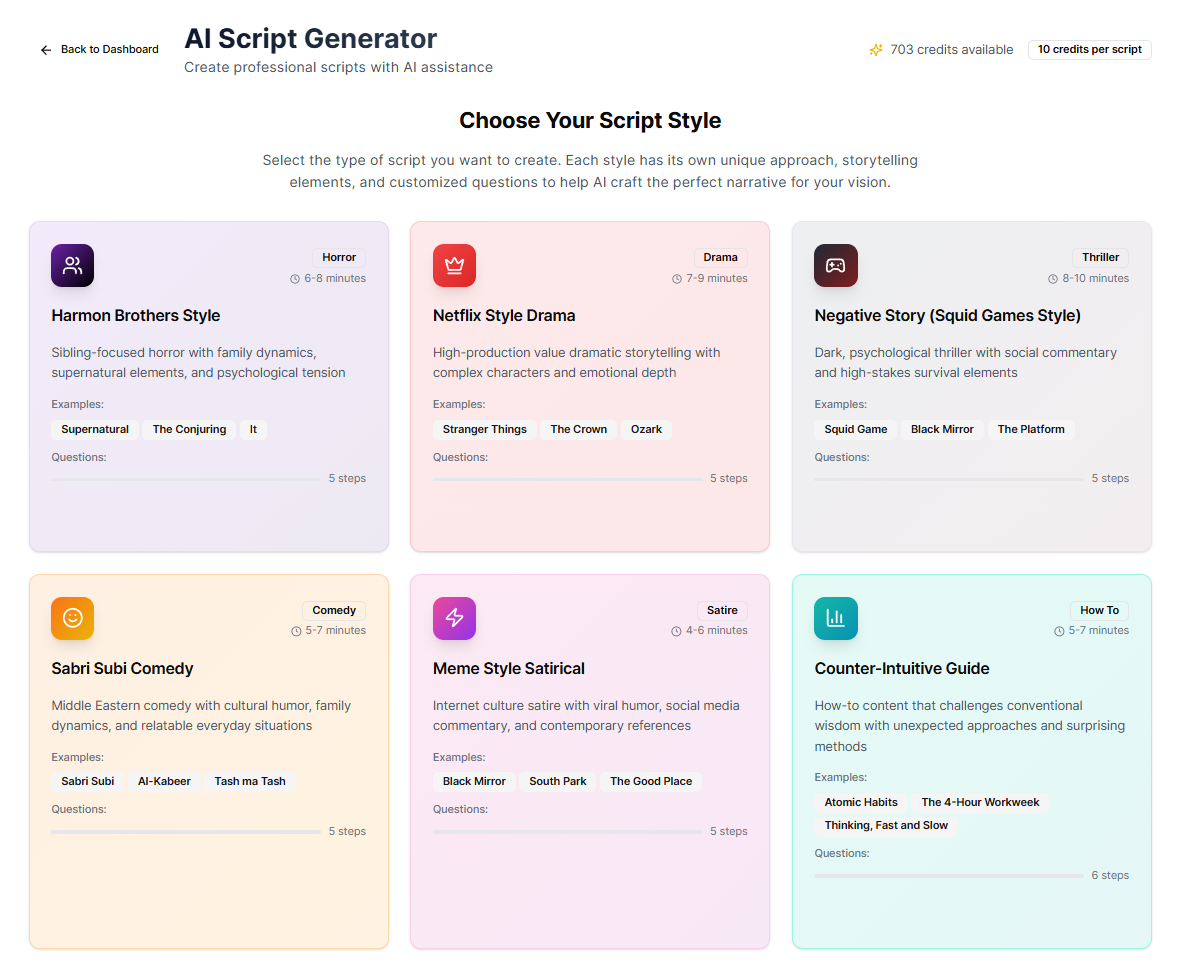This screenshot has width=1192, height=961.
Task: Click the AI Script Generator page title
Action: 310,38
